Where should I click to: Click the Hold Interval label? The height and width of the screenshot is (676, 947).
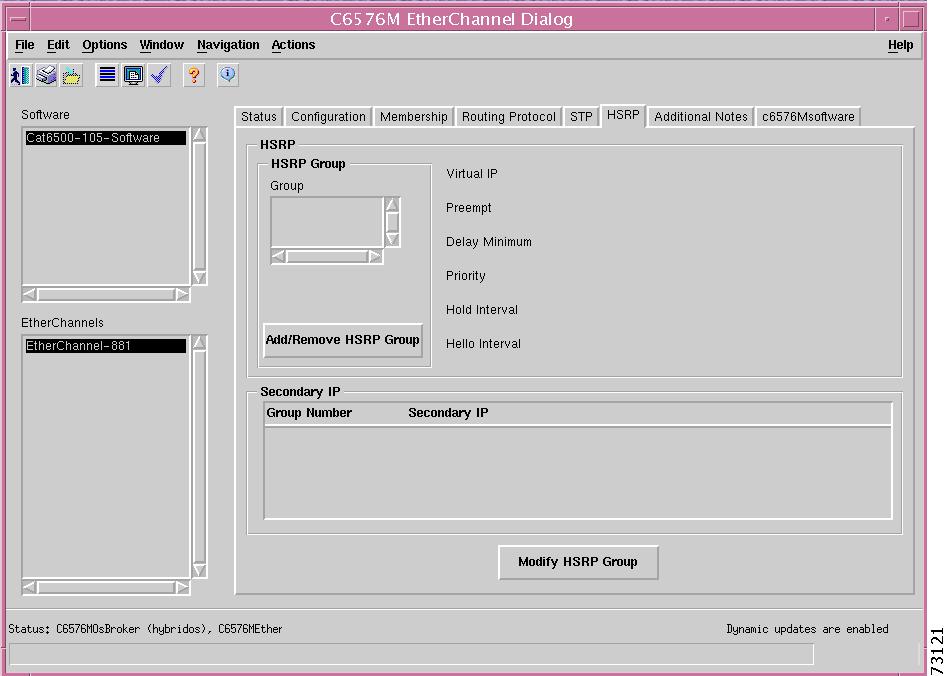click(x=481, y=310)
